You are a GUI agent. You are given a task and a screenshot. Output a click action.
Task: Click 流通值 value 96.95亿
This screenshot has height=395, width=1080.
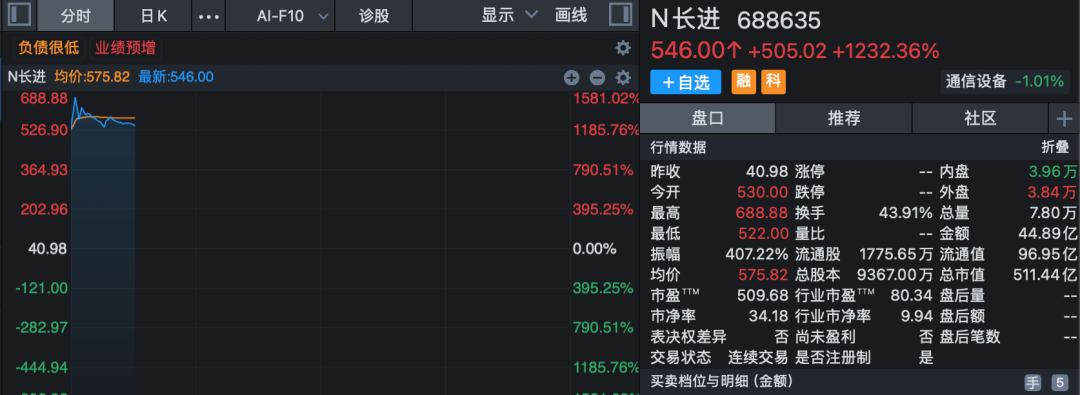1048,254
